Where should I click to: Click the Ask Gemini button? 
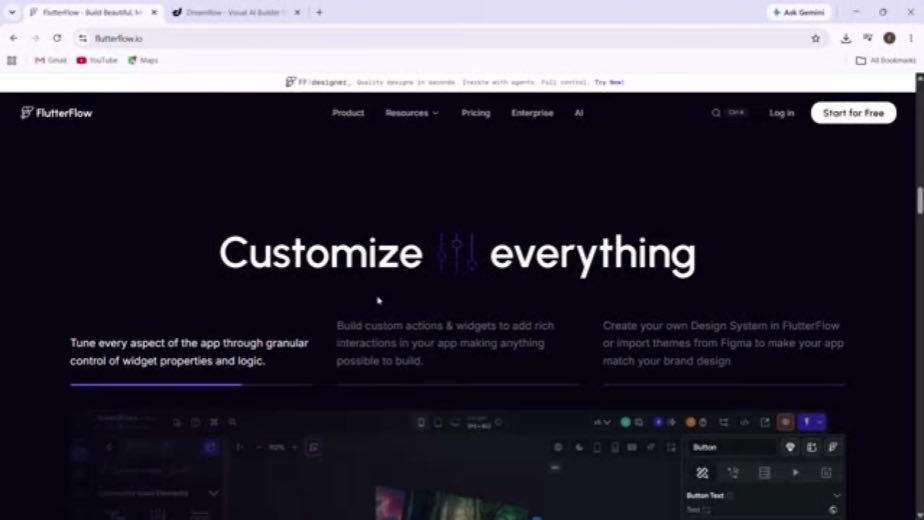(x=798, y=12)
